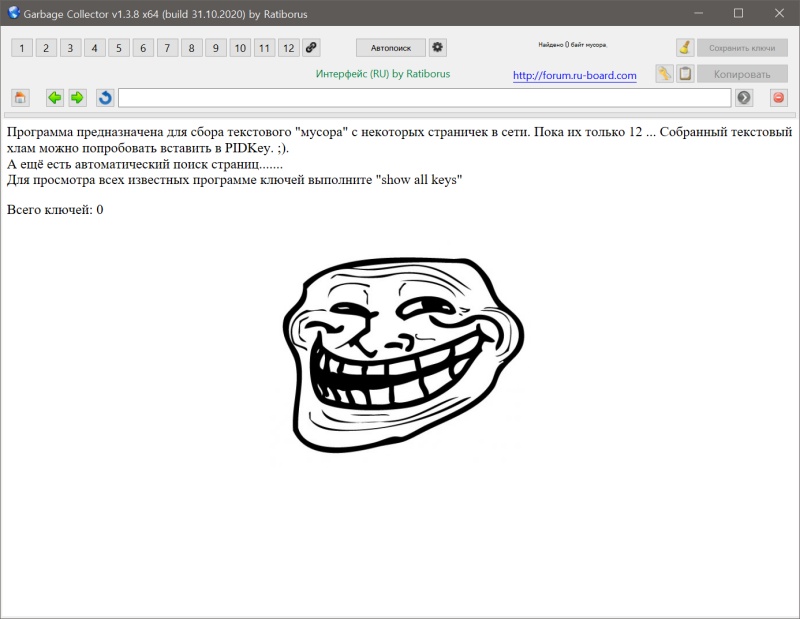
Task: Click the Копировать button
Action: pos(742,74)
